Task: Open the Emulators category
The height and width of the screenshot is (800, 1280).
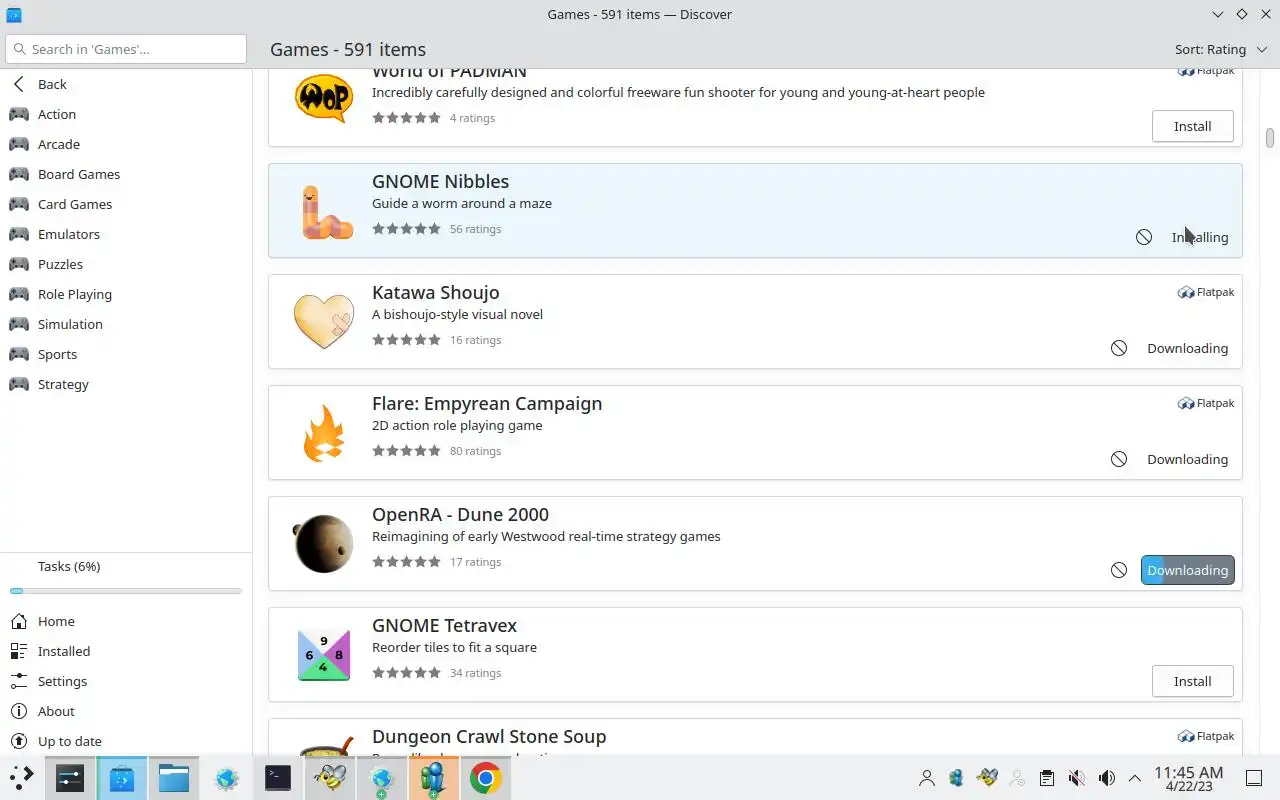Action: coord(126,234)
